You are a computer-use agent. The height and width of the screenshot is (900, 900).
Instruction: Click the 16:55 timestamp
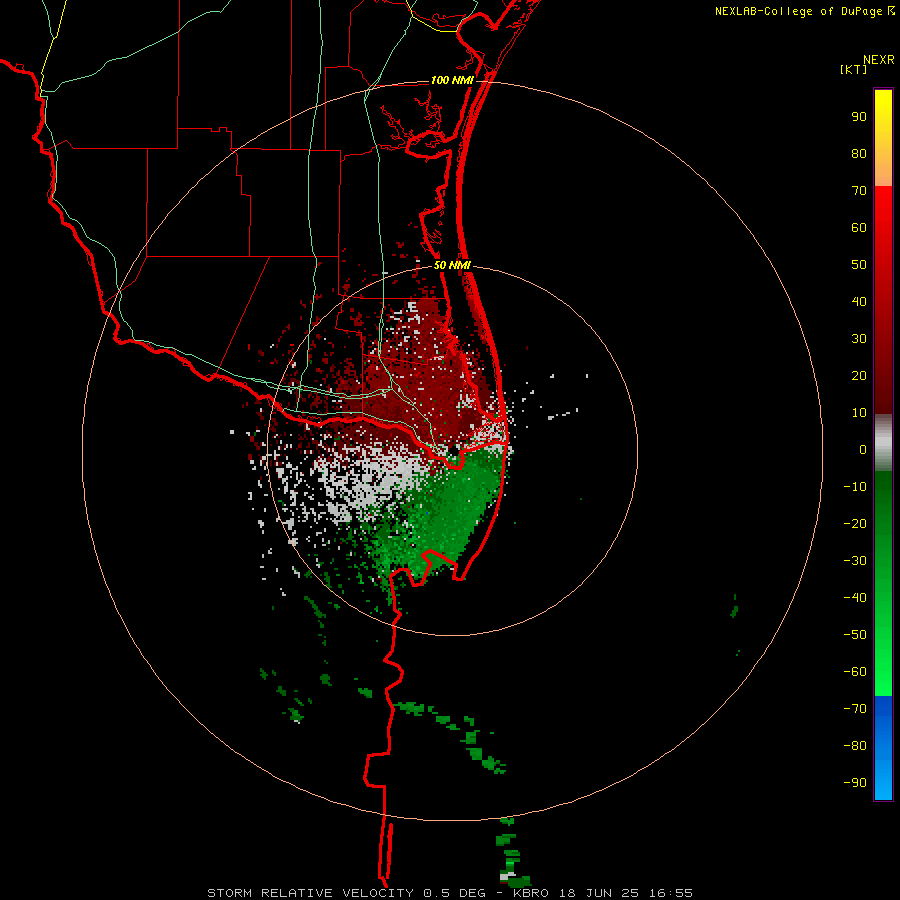(x=671, y=893)
